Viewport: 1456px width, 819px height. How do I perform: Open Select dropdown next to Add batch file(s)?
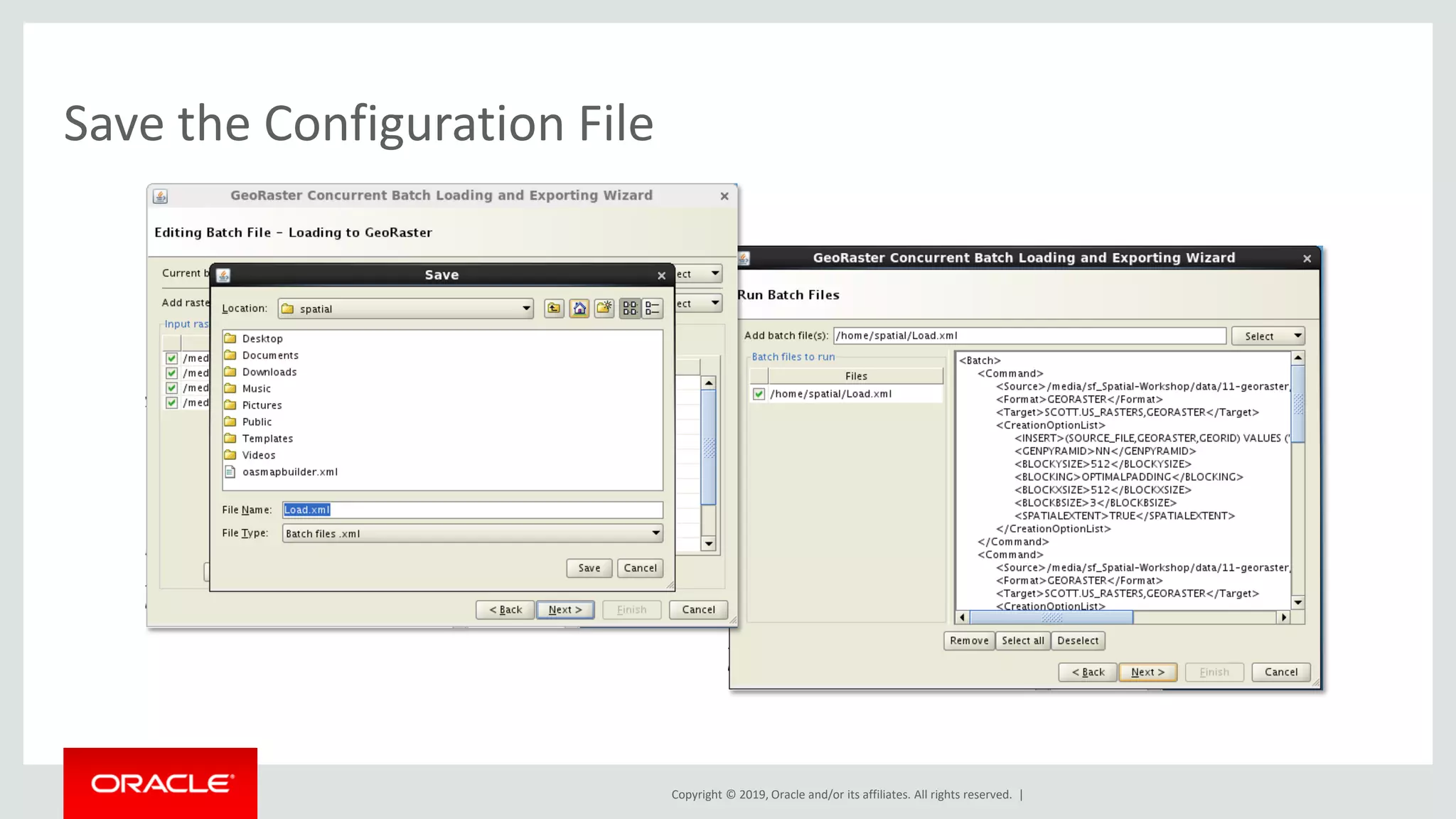click(x=1268, y=336)
